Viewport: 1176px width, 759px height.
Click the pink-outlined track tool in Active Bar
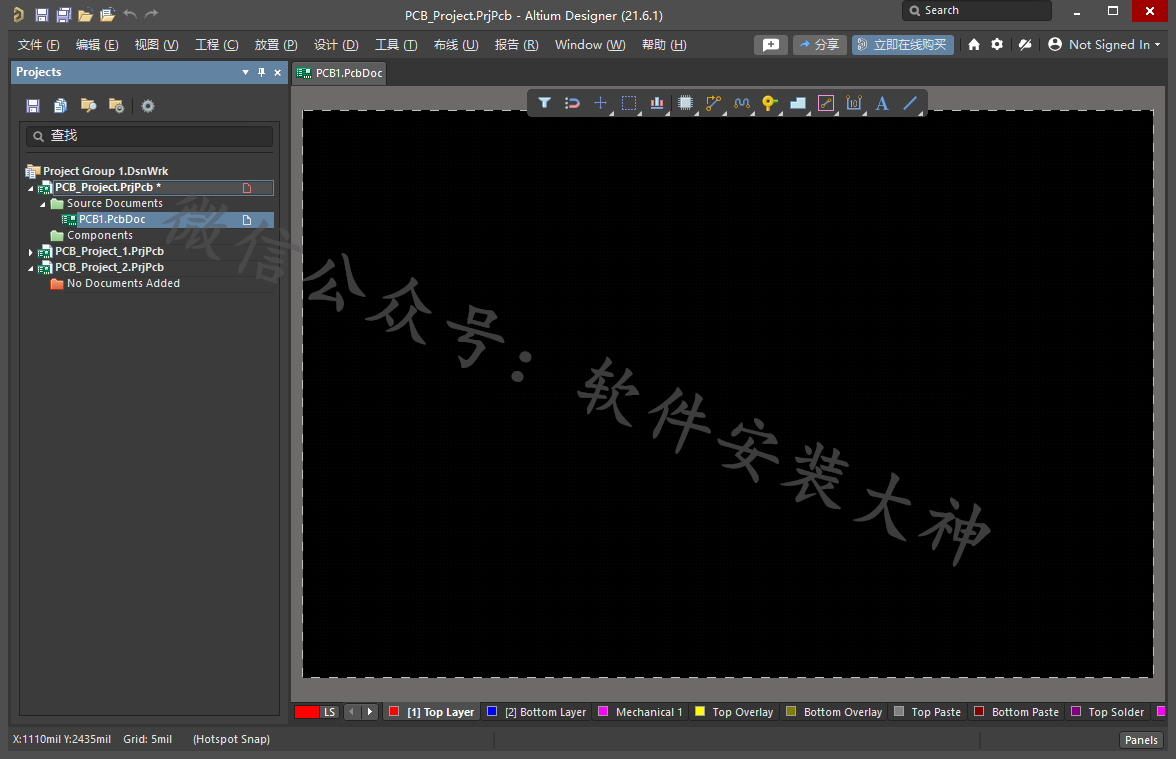tap(826, 103)
